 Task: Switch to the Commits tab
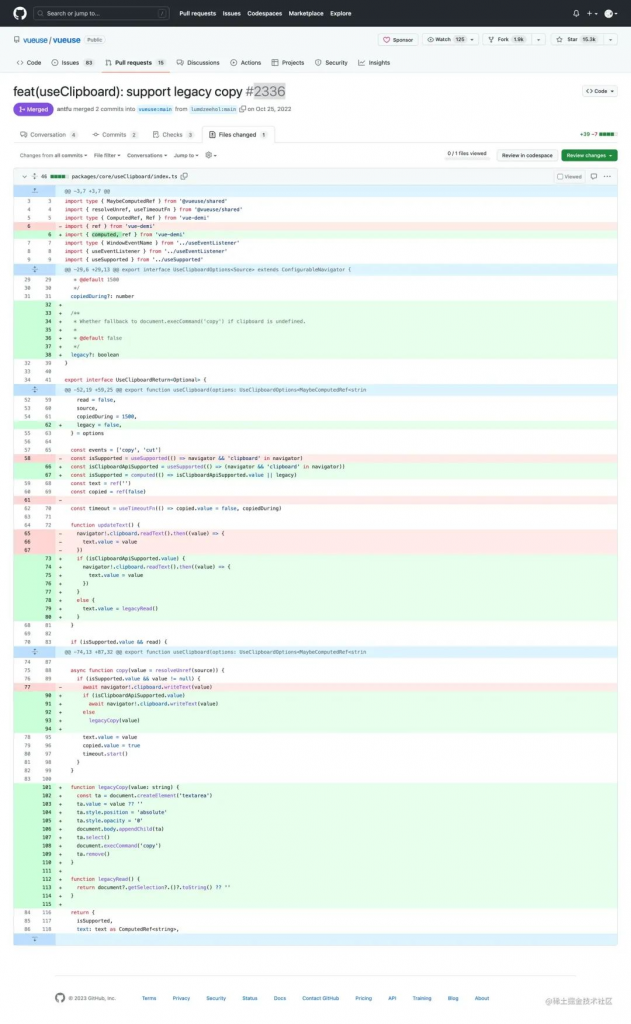114,135
